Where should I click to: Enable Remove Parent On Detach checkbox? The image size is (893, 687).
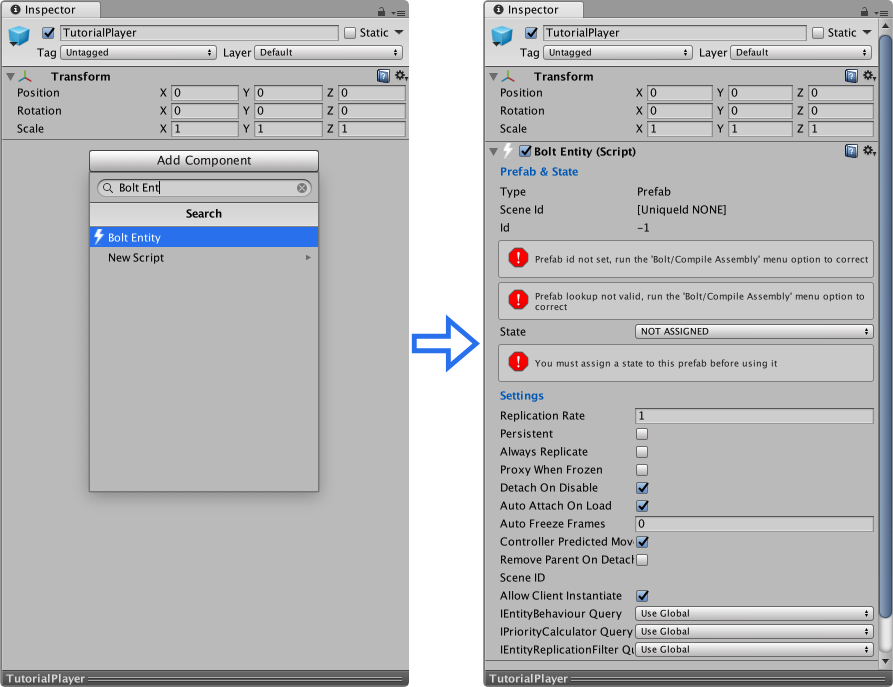tap(642, 560)
